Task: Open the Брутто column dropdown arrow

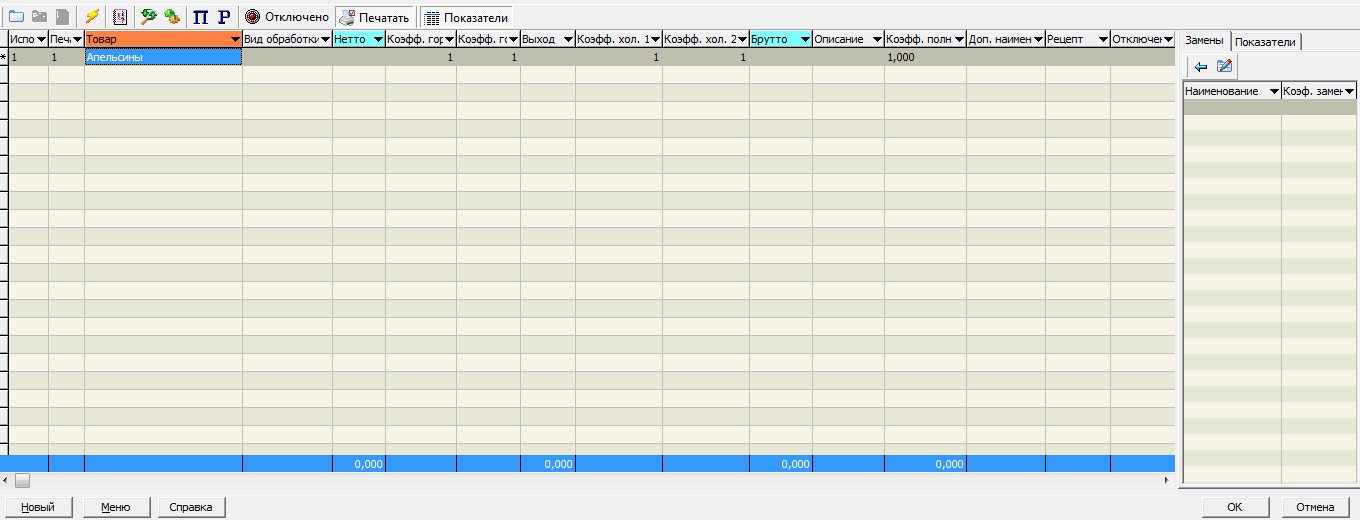Action: point(805,39)
